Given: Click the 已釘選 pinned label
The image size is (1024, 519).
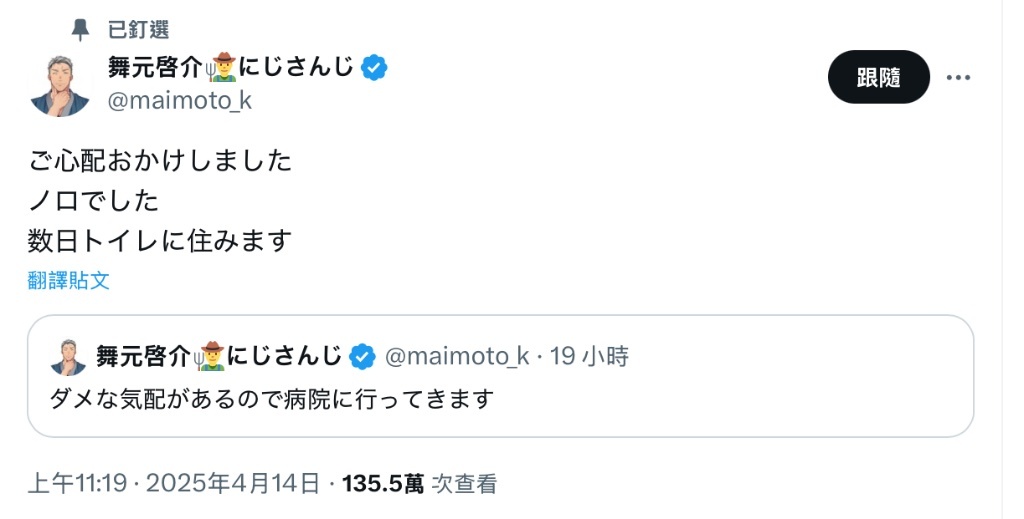Looking at the screenshot, I should coord(138,29).
